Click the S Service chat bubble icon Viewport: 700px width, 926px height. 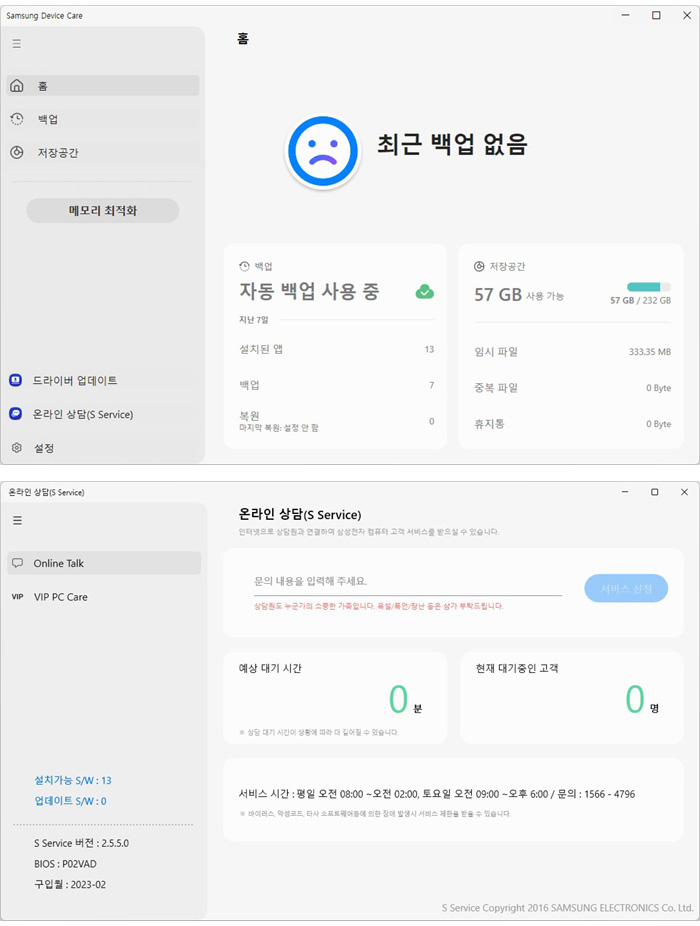pyautogui.click(x=16, y=414)
